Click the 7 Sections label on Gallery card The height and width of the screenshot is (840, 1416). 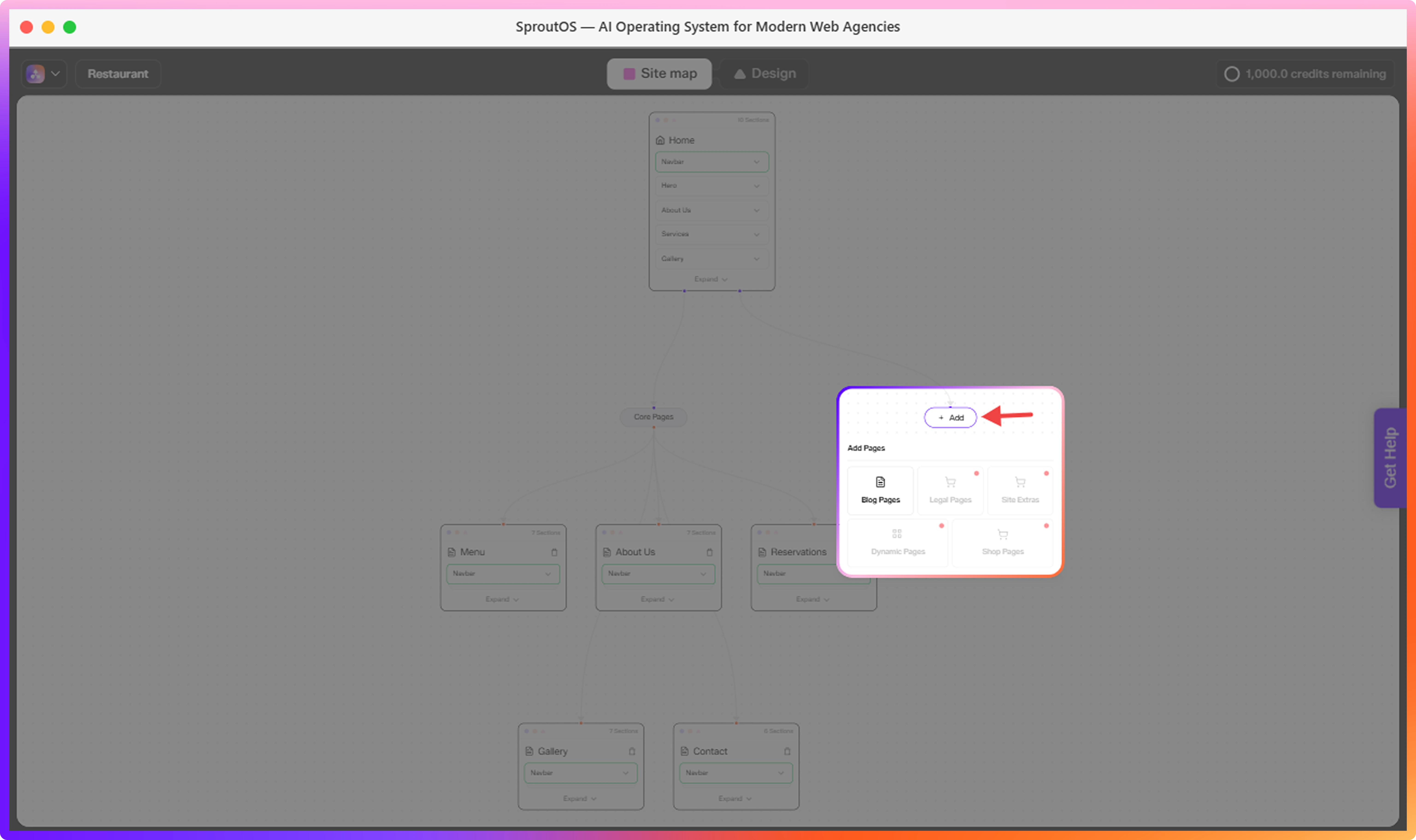pos(623,731)
